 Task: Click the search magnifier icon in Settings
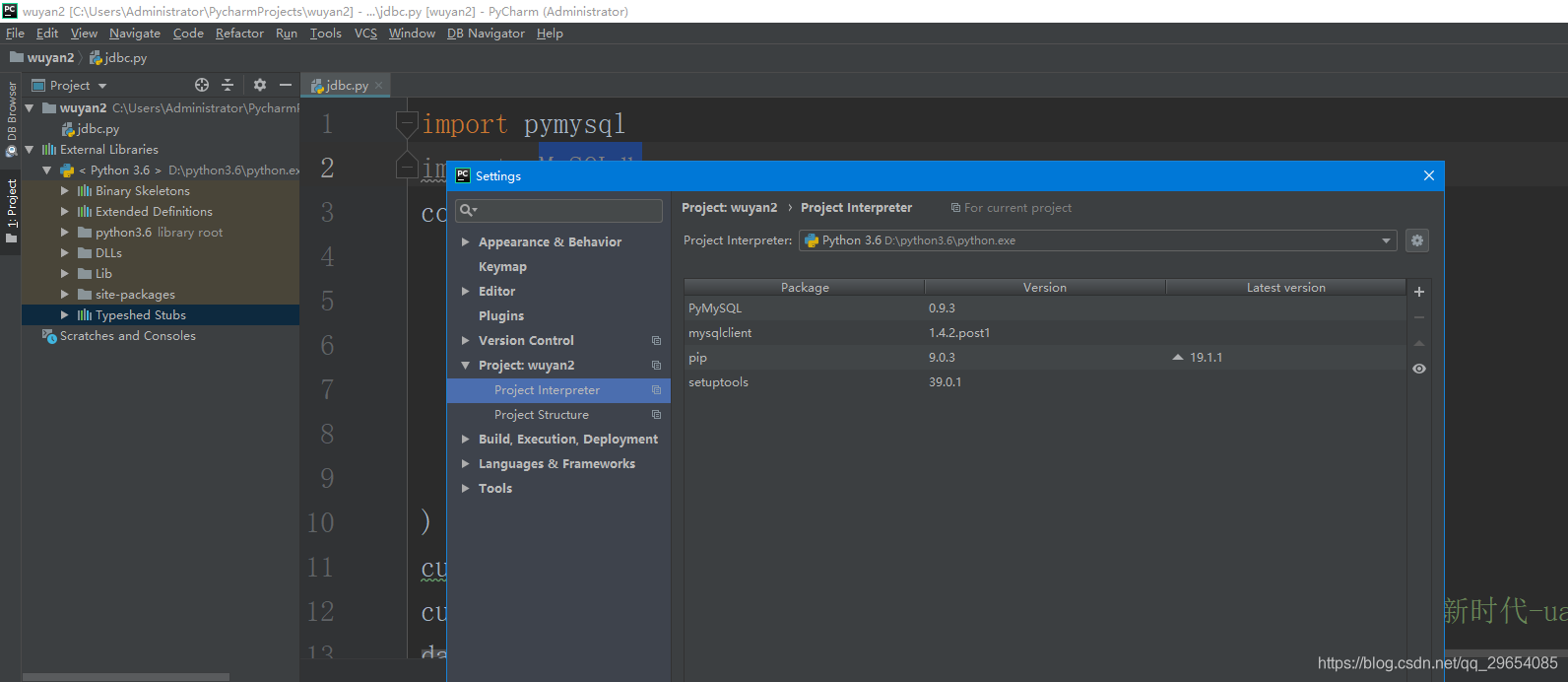coord(468,210)
